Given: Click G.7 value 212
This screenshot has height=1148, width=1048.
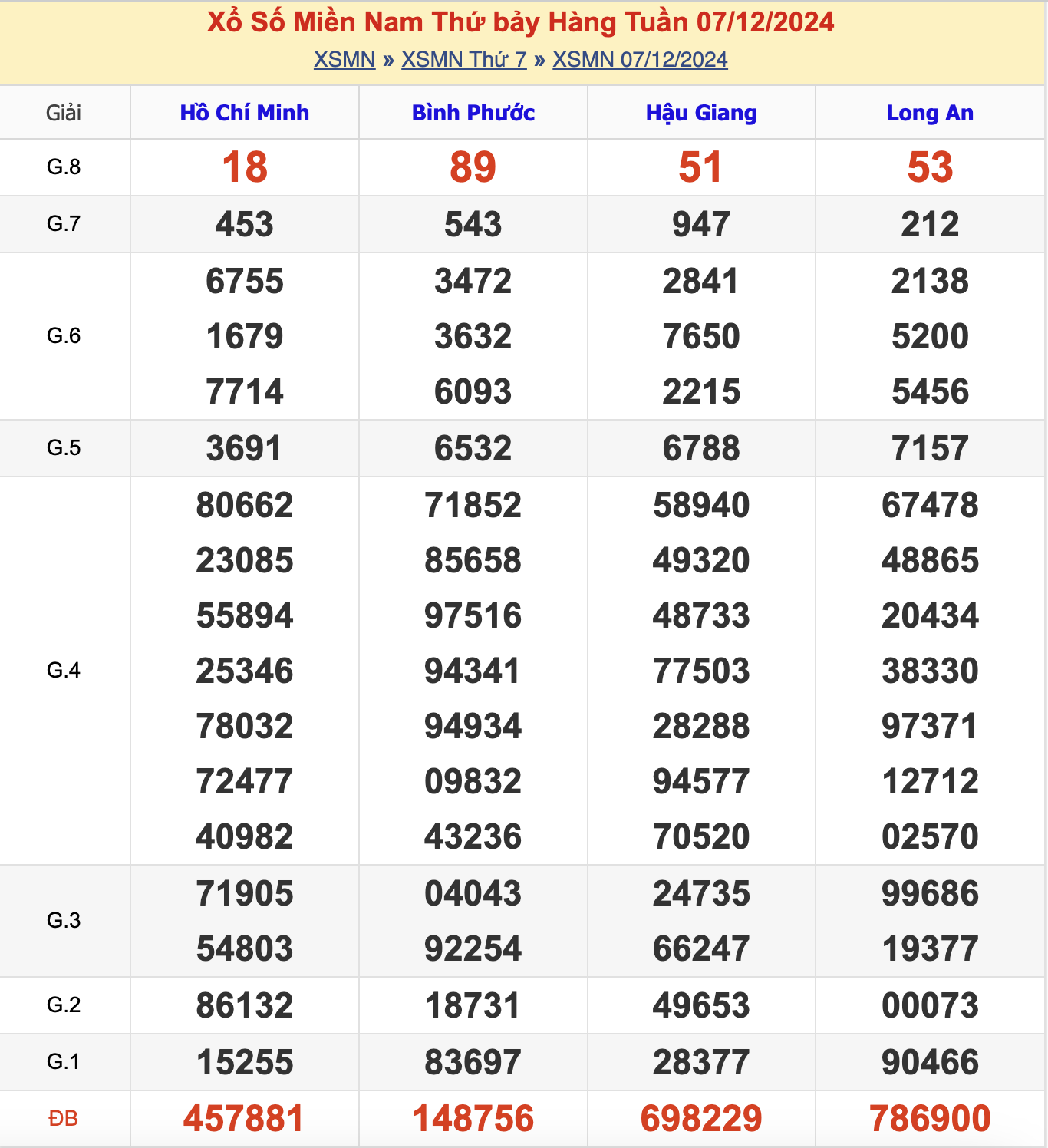Looking at the screenshot, I should click(930, 224).
